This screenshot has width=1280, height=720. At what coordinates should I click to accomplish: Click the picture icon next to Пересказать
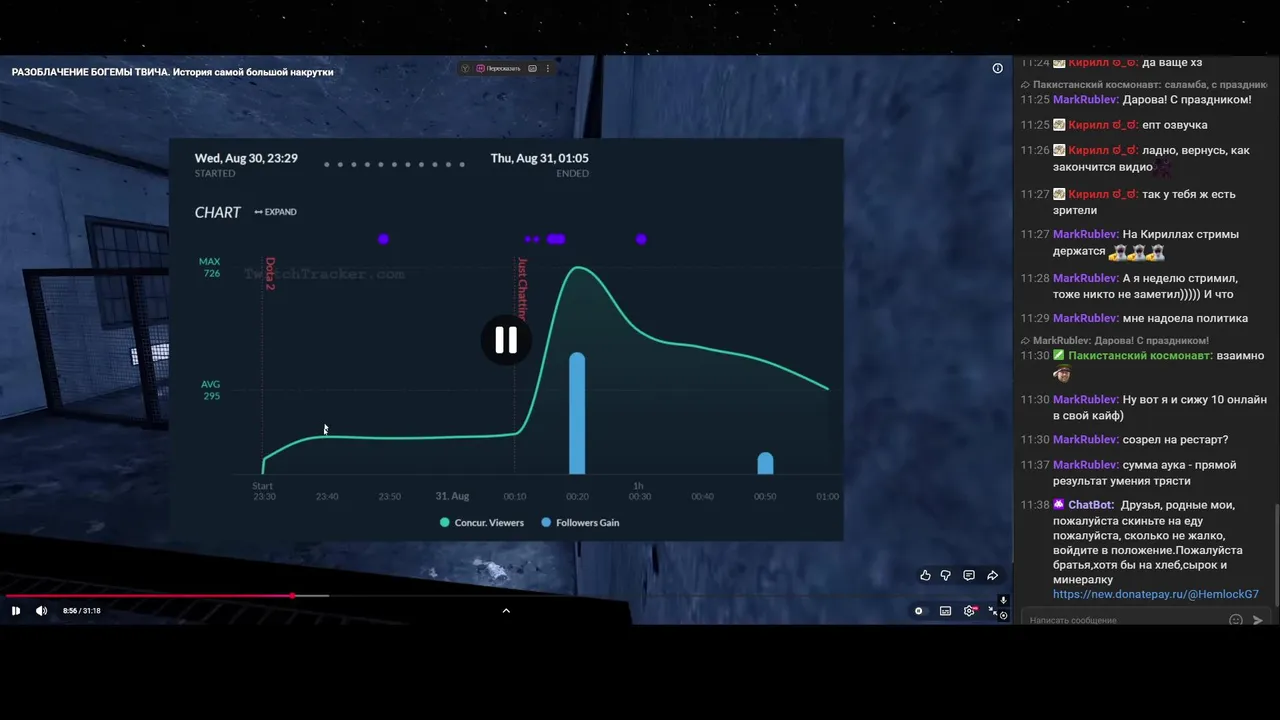pos(532,68)
